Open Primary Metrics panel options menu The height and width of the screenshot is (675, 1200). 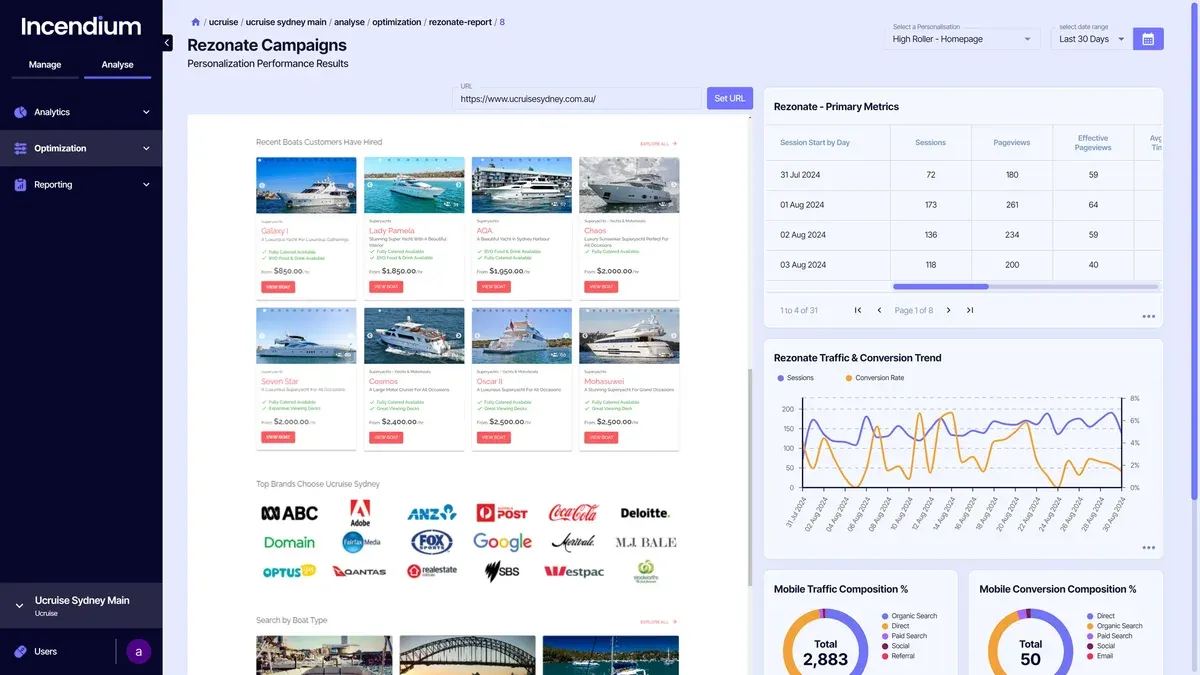pos(1148,316)
